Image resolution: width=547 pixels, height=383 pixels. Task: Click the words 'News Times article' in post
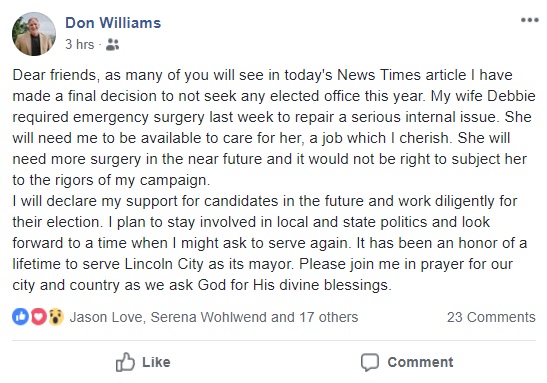(x=402, y=75)
